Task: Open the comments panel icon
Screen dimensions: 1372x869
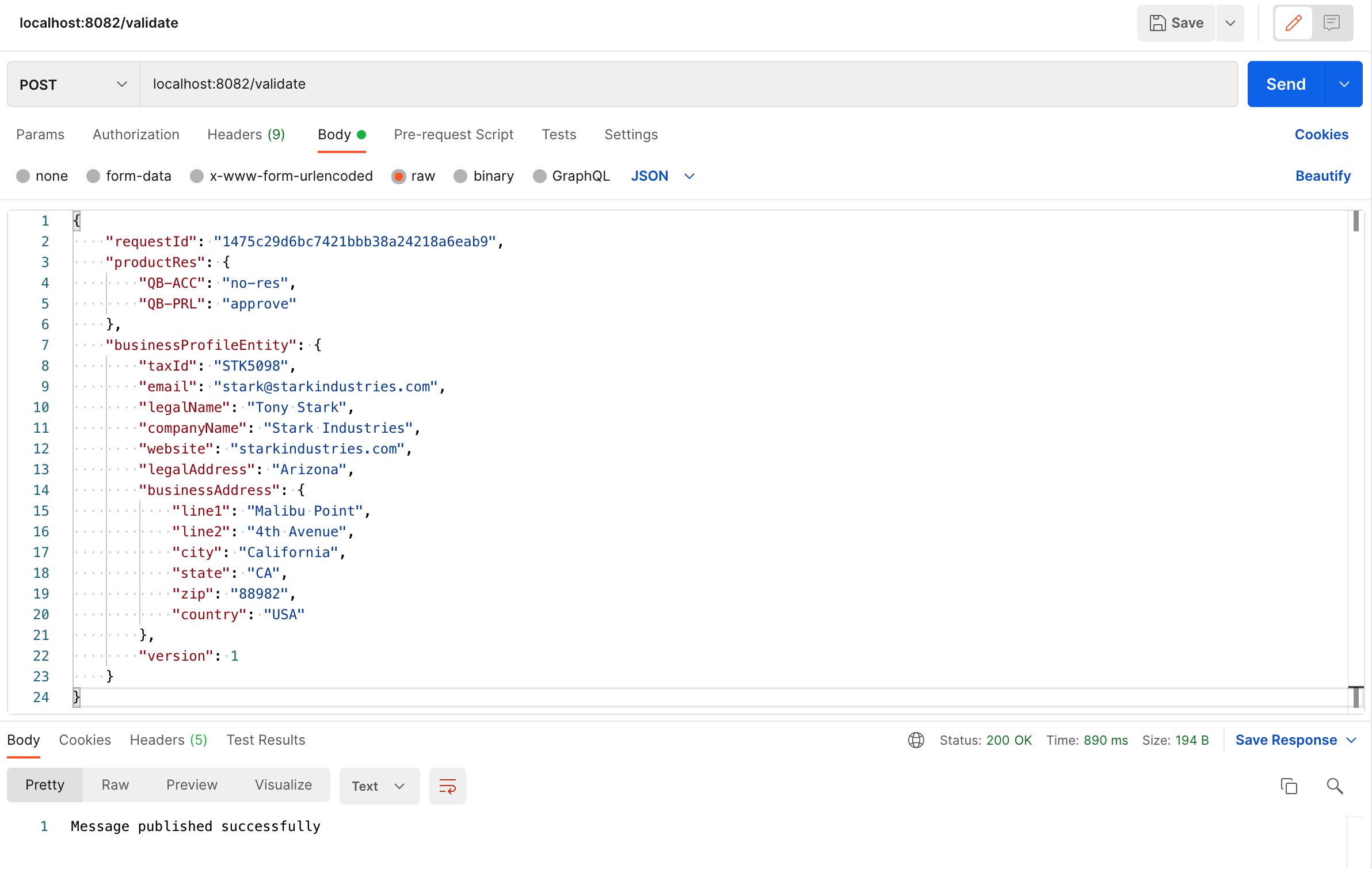Action: [1332, 23]
